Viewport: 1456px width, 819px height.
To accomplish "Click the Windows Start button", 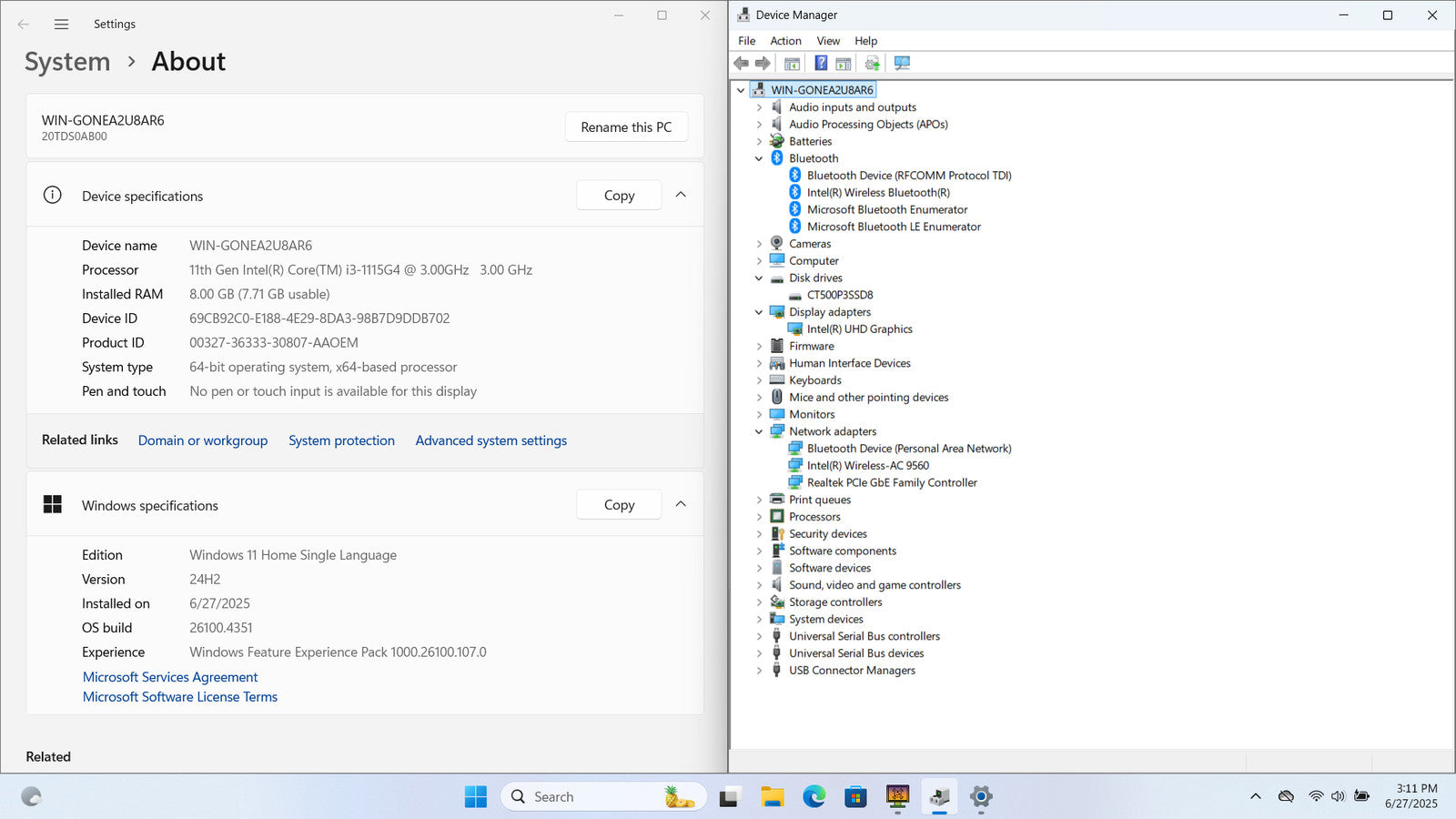I will coord(475,797).
